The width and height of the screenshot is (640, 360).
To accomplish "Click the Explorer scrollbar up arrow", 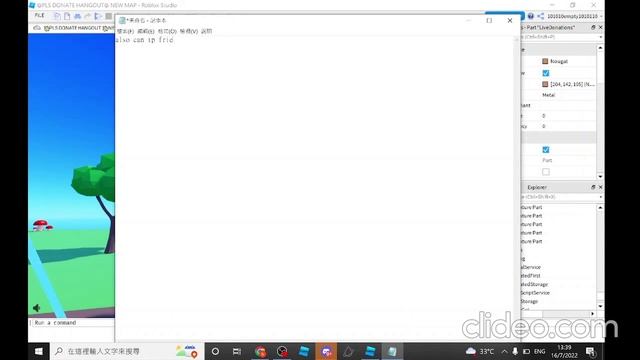I will (600, 208).
